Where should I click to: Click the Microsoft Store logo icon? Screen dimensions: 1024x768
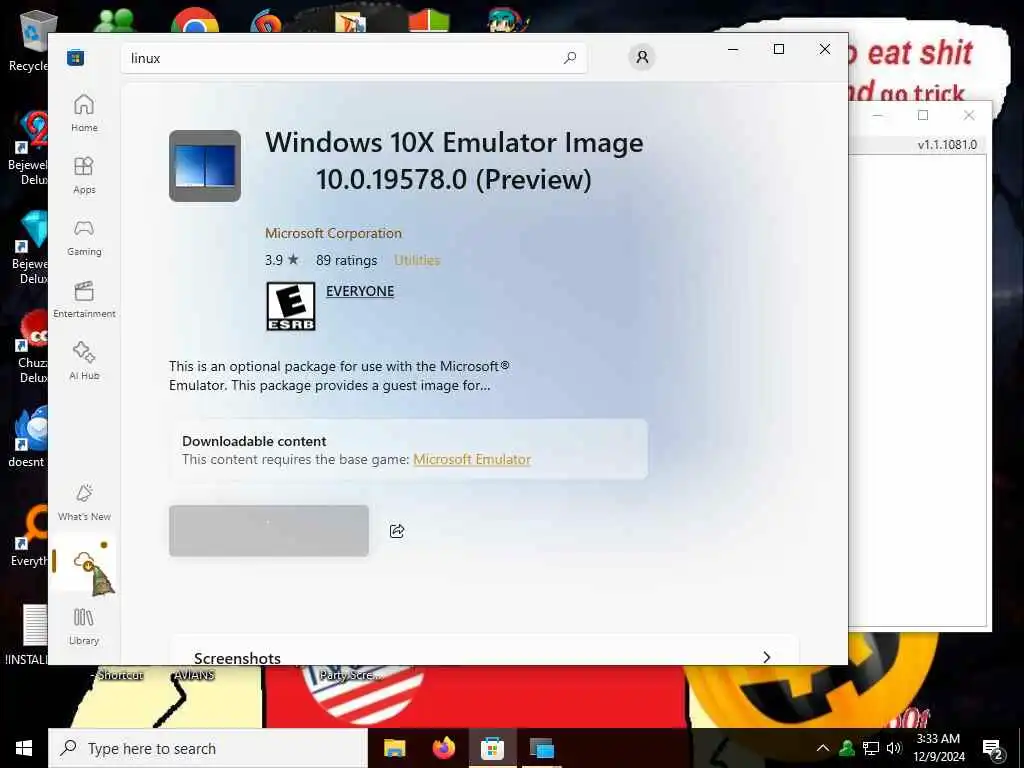75,57
